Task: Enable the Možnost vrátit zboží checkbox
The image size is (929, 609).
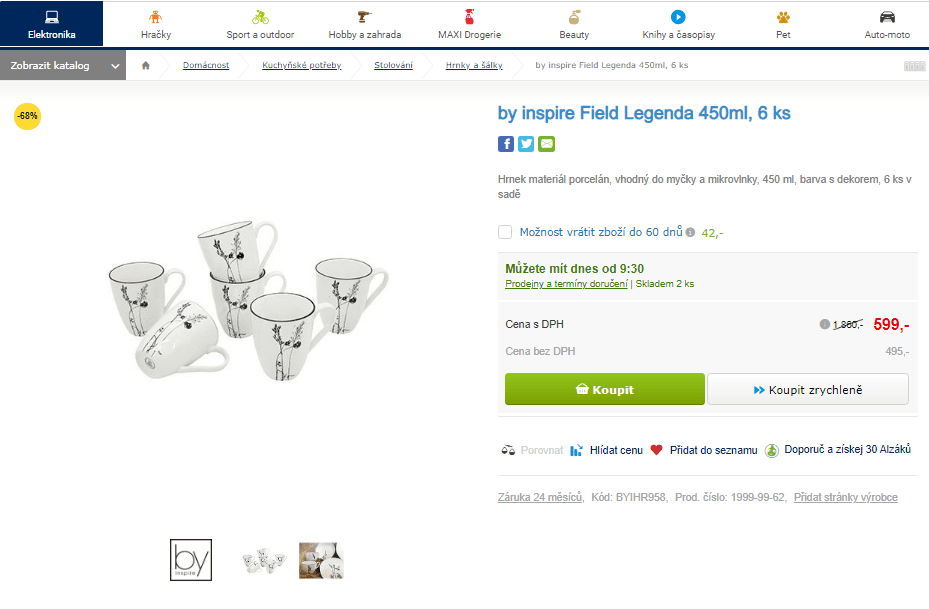Action: 505,232
